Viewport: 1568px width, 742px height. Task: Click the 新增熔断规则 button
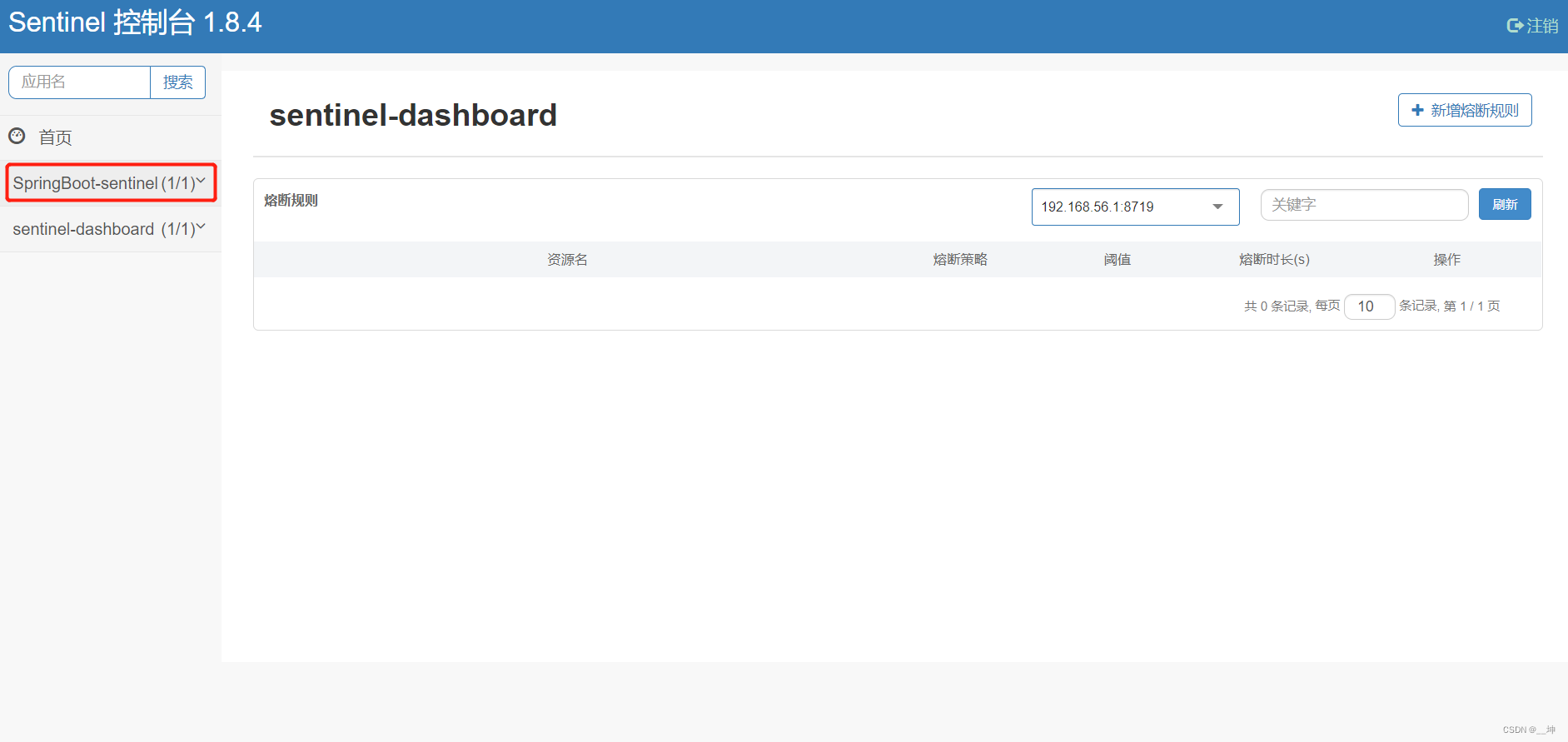point(1465,110)
